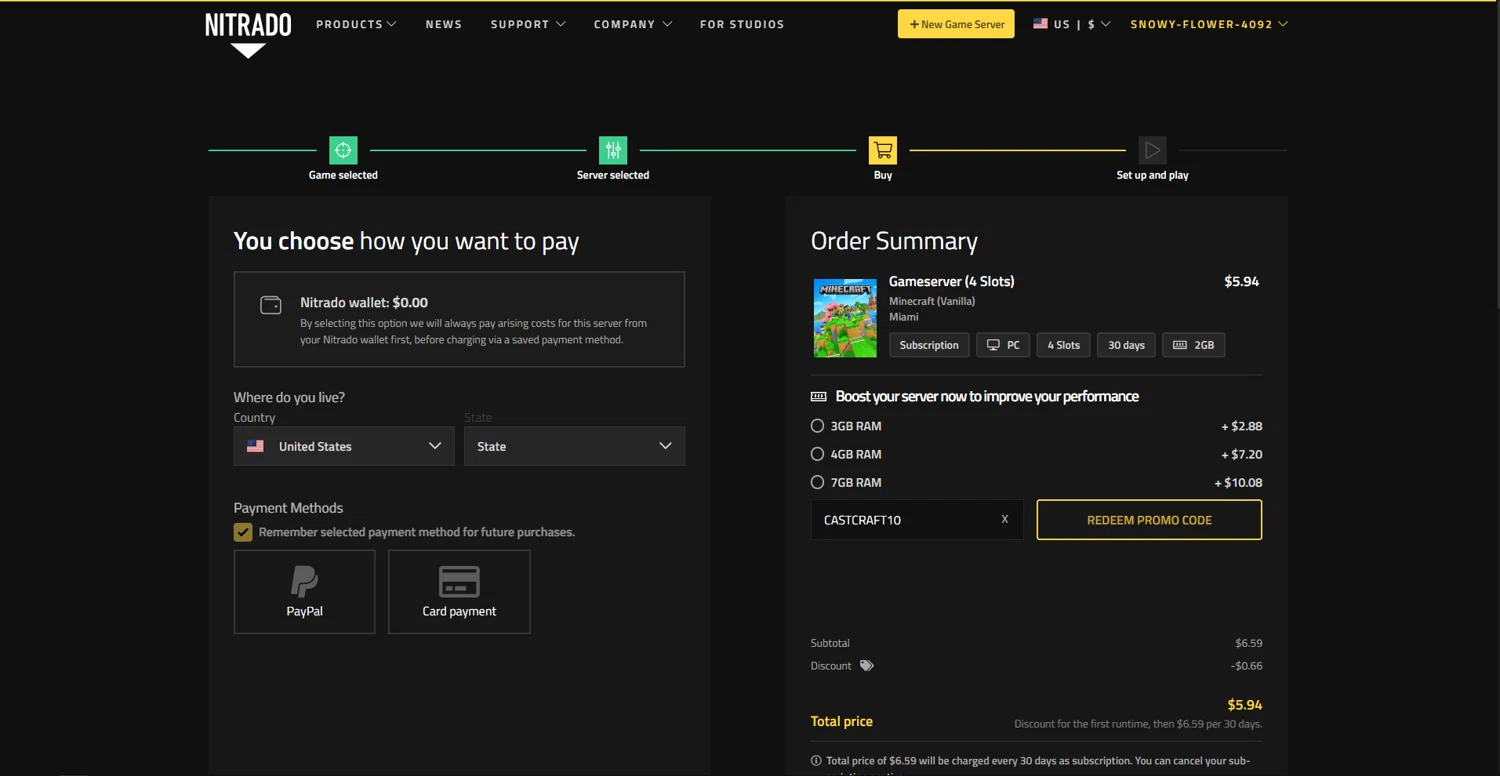
Task: Click the Discount -$0.66 value
Action: pos(1246,666)
